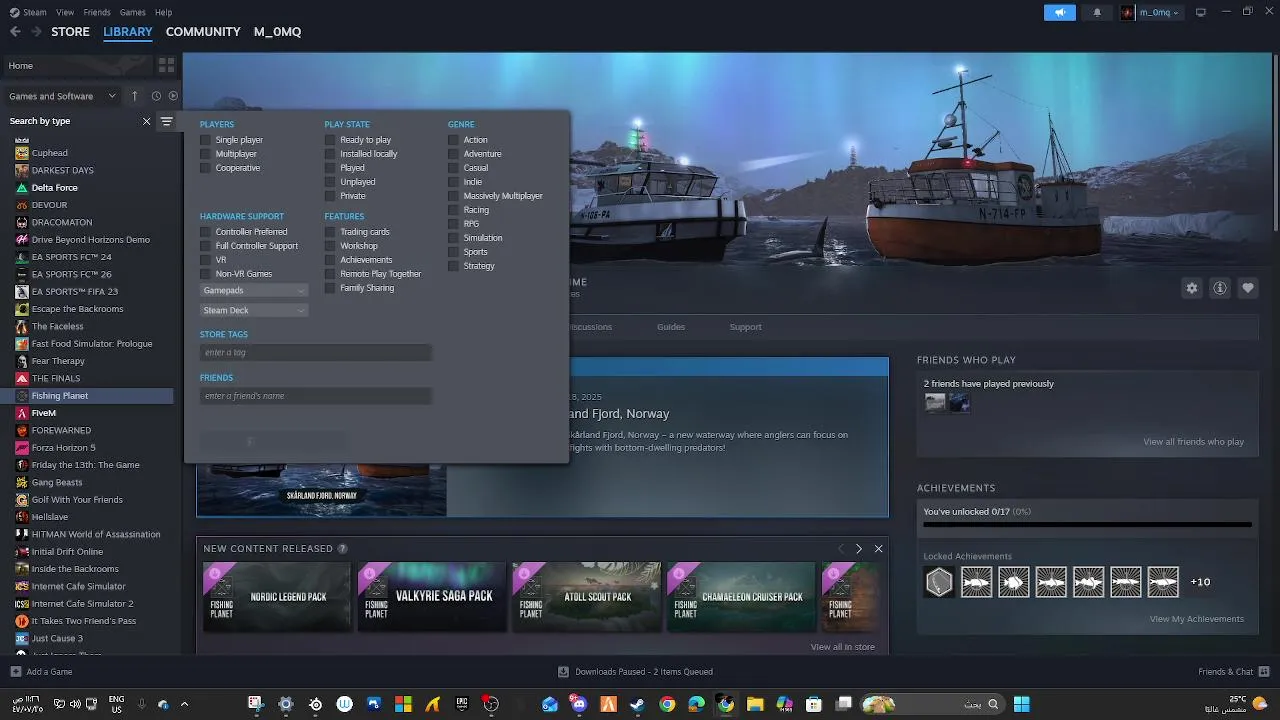Open the game info icon

click(1219, 288)
